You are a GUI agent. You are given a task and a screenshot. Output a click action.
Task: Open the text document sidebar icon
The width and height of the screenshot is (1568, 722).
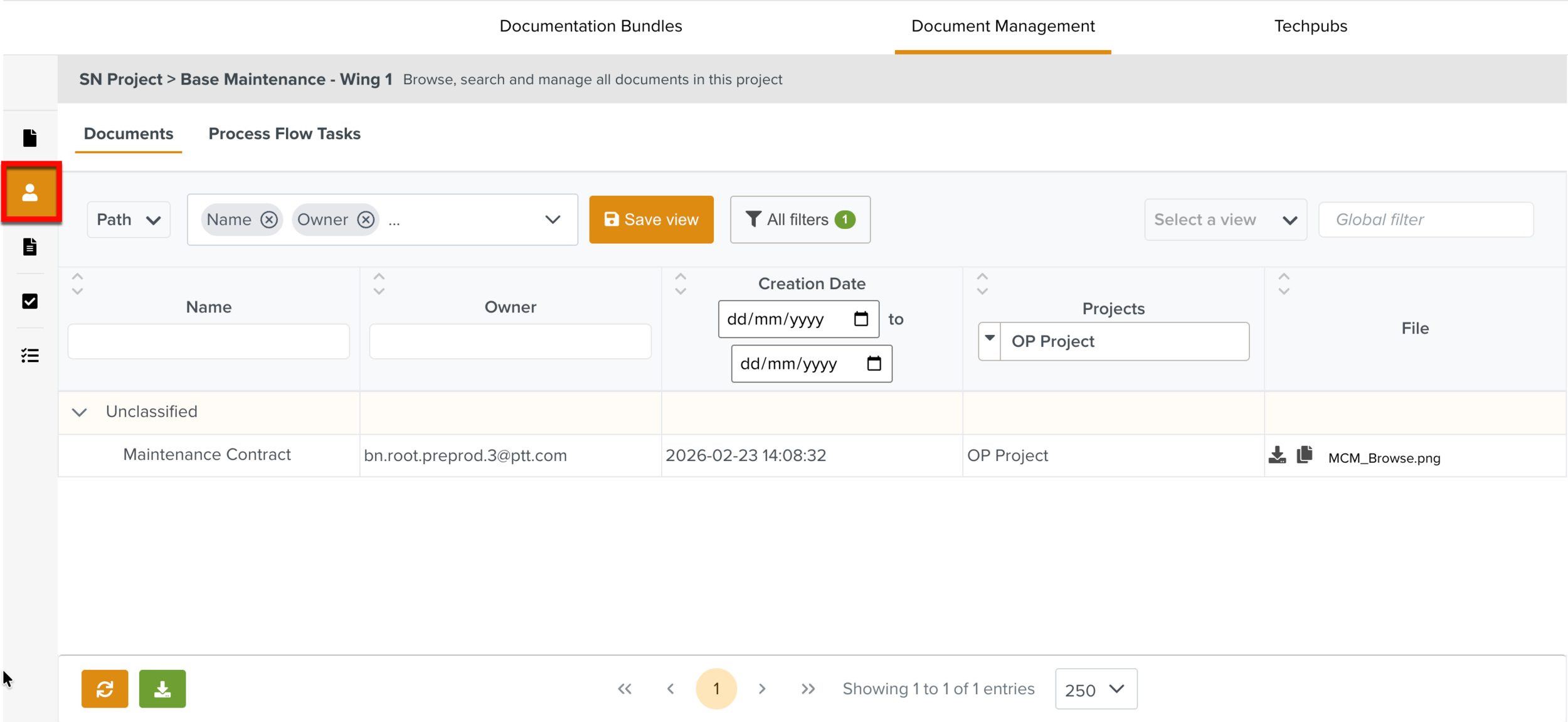point(29,247)
